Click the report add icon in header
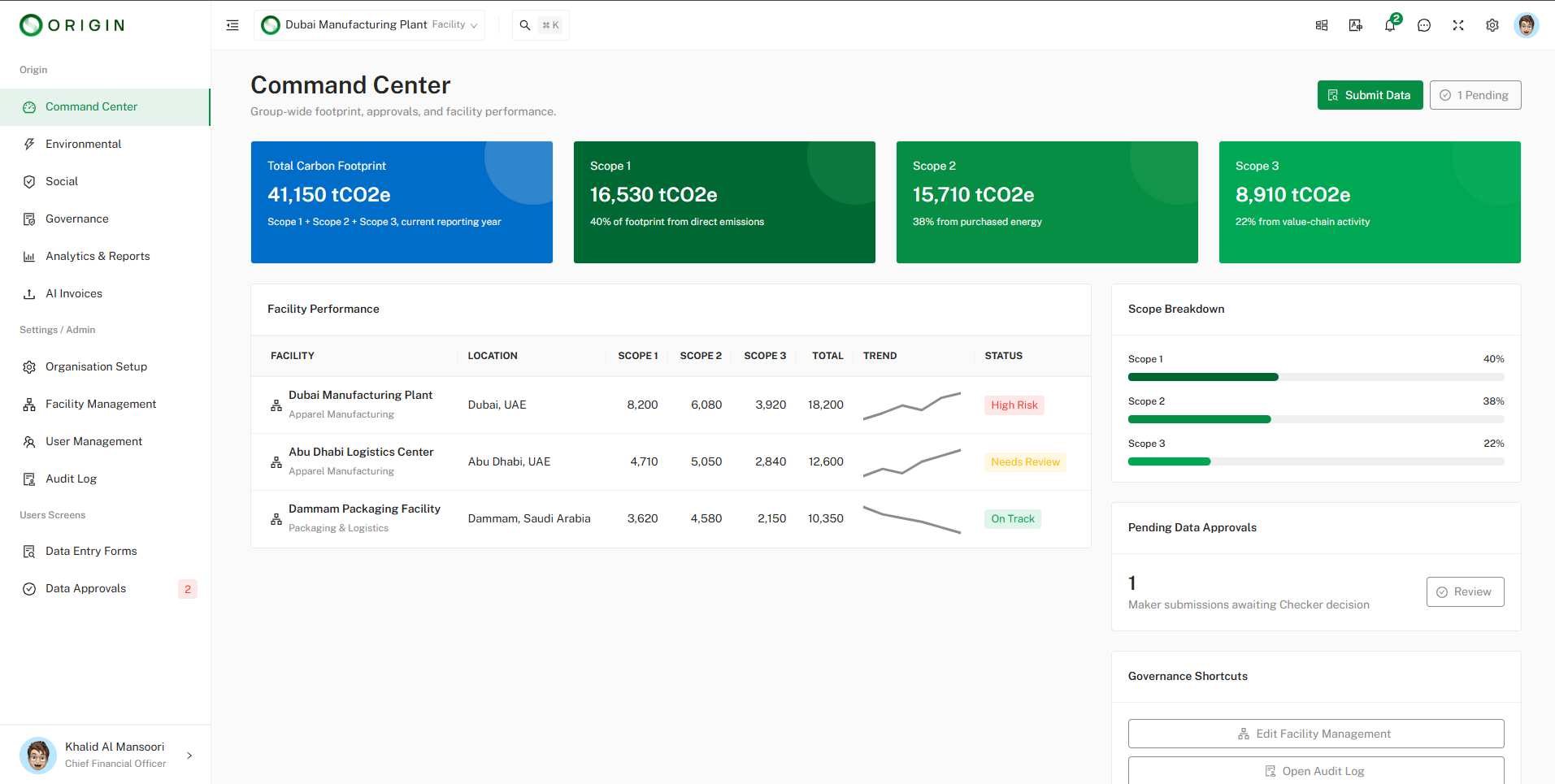 pos(1356,25)
